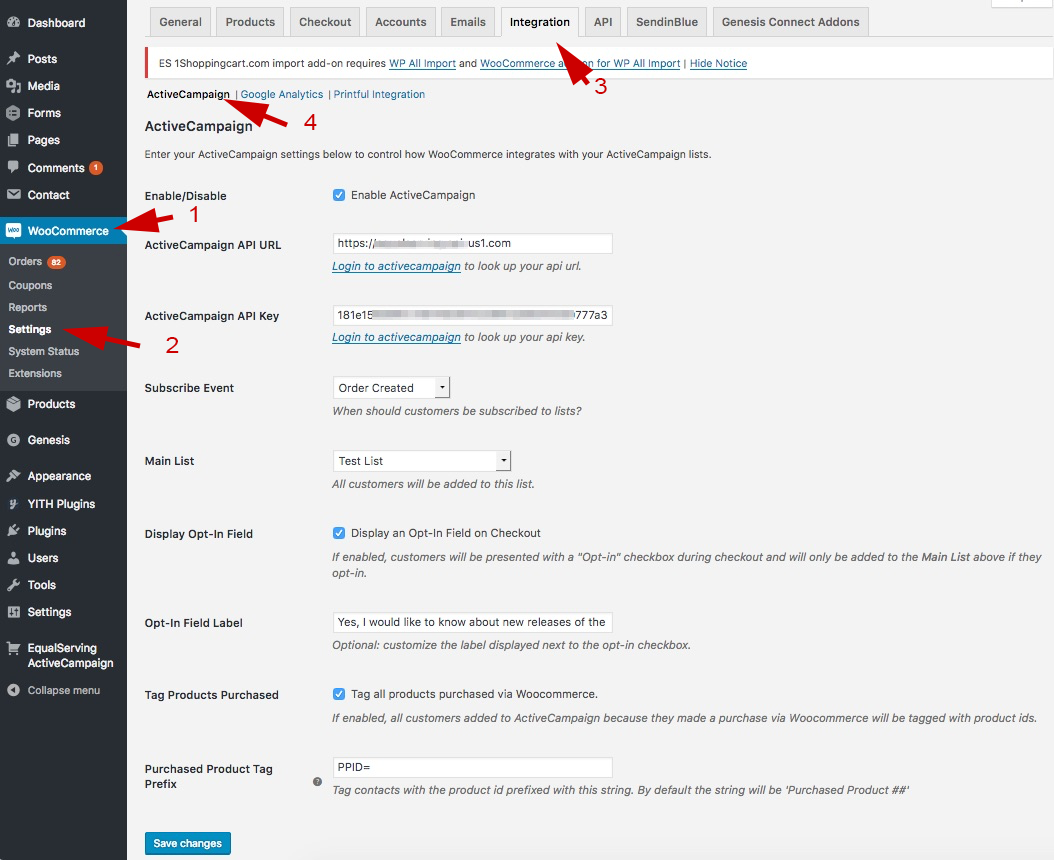Click the Orders count badge 82

56,262
